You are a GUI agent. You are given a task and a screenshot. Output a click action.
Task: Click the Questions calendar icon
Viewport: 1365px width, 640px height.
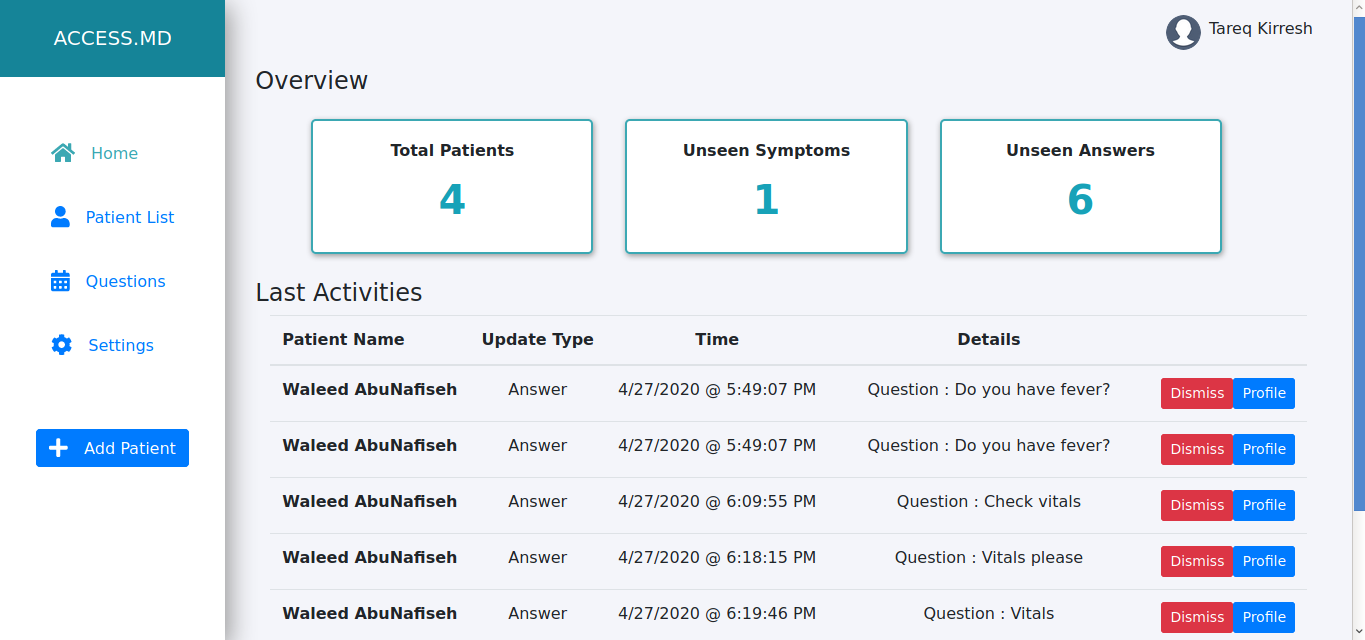[x=60, y=281]
